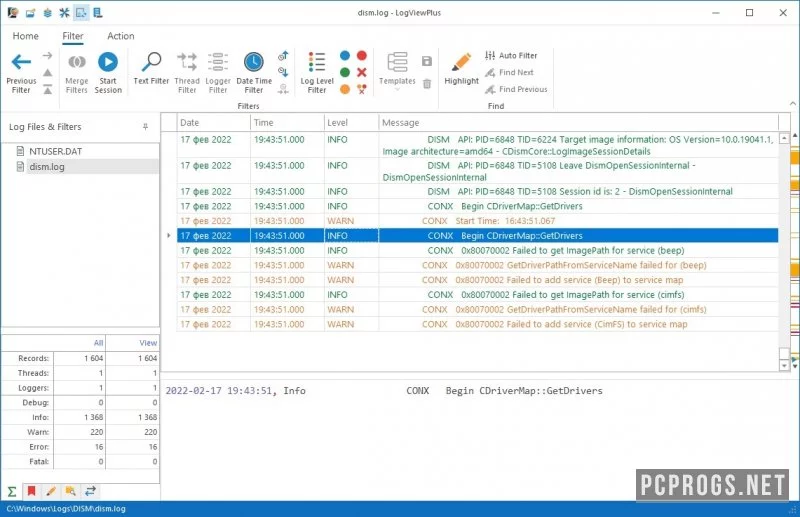
Task: Sort by the Level column header
Action: pos(352,122)
